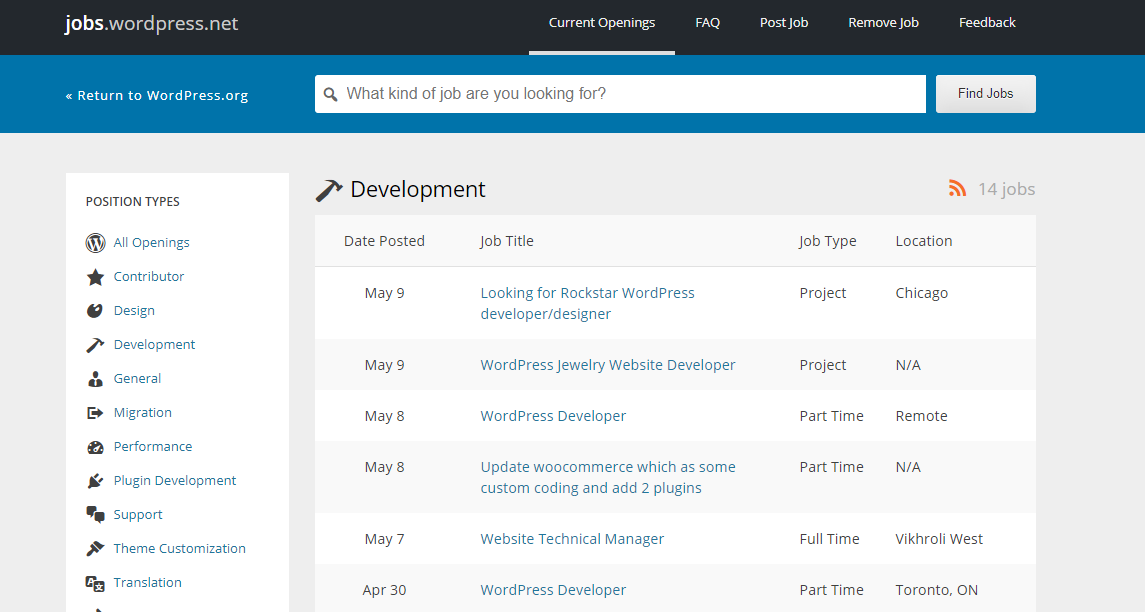This screenshot has width=1145, height=612.
Task: Open Website Technical Manager job
Action: [x=572, y=539]
